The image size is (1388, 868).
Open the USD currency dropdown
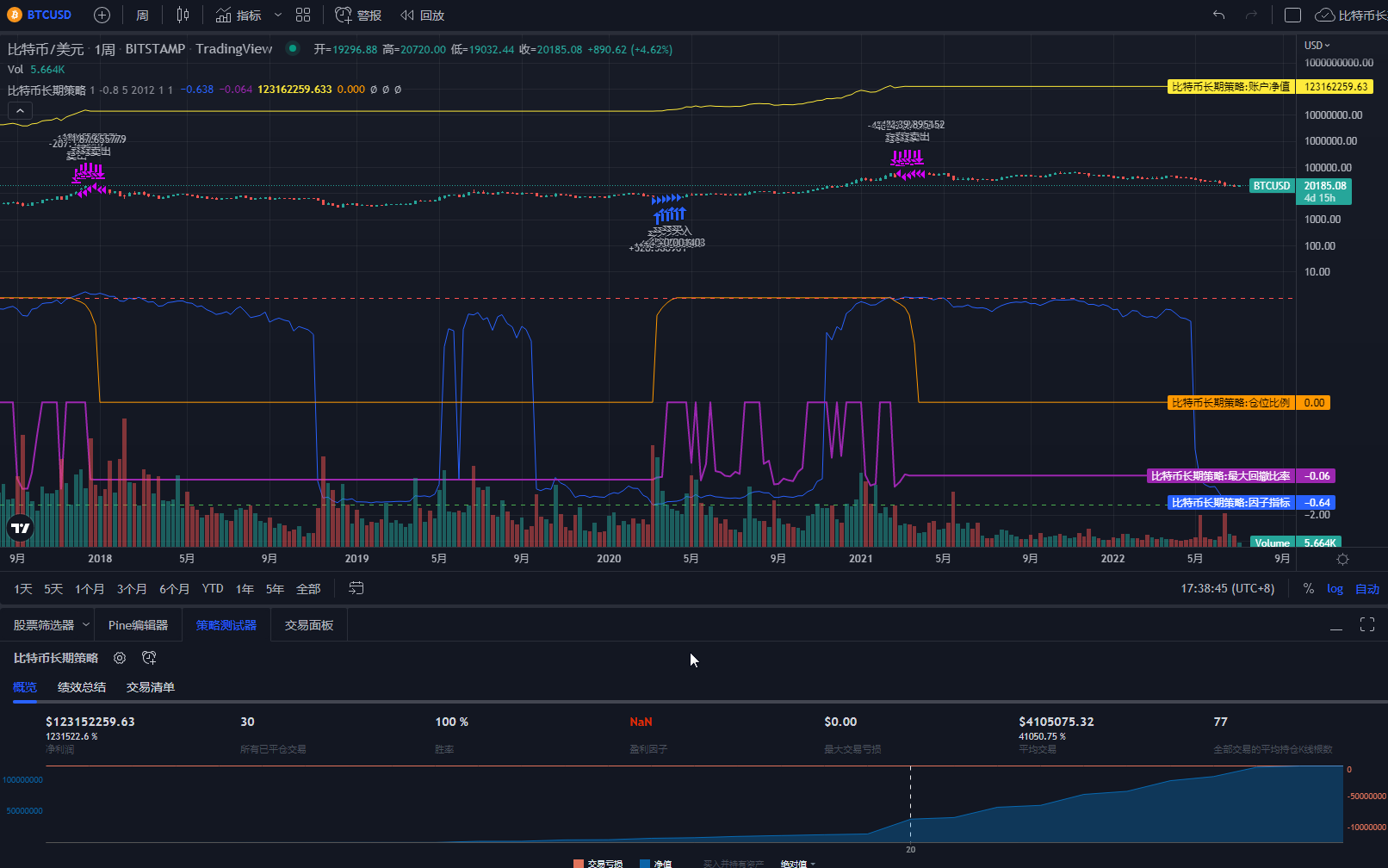click(x=1317, y=45)
